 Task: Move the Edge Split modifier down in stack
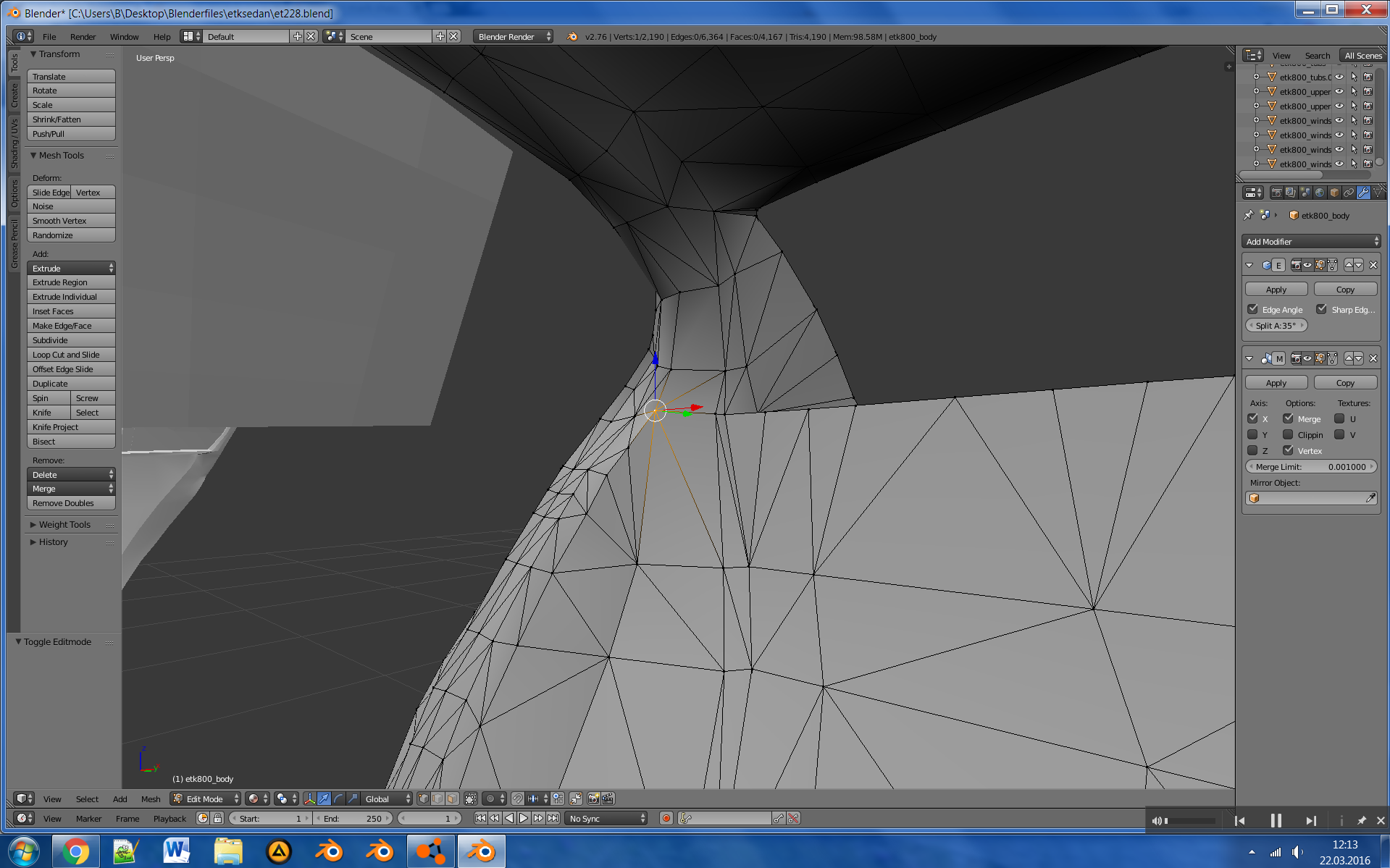[1359, 265]
